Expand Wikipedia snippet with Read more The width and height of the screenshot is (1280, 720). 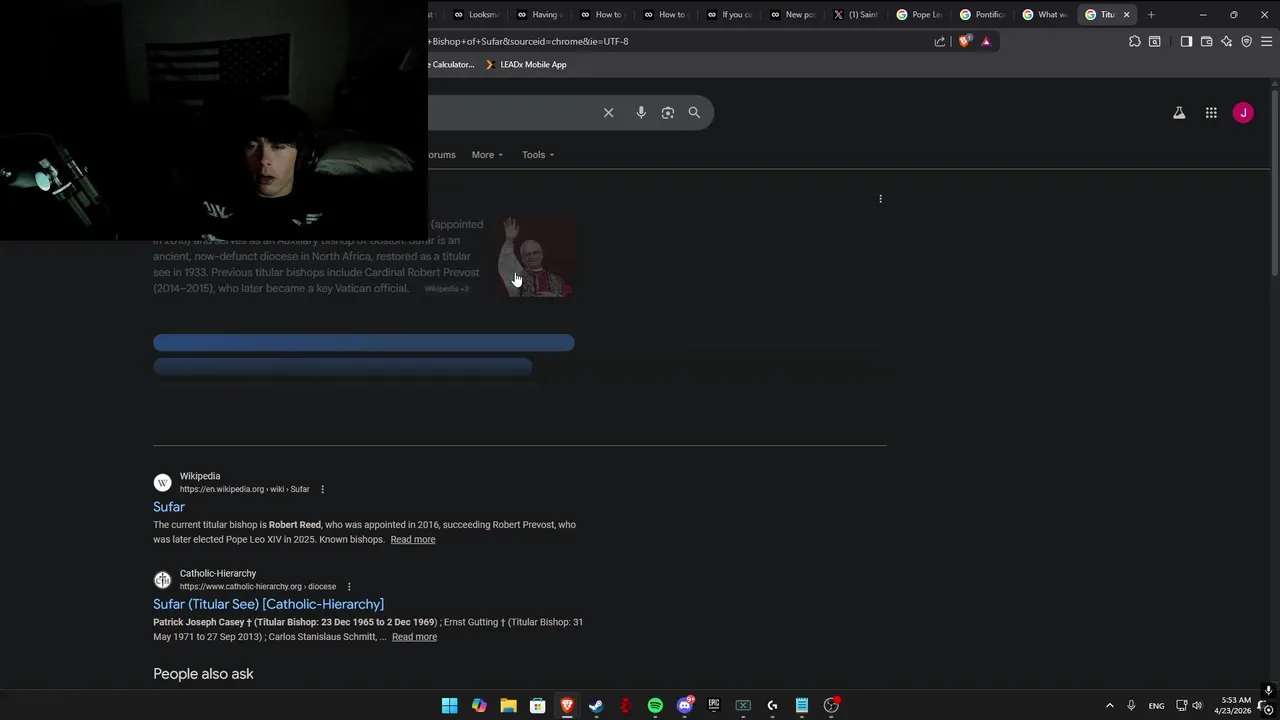point(413,540)
